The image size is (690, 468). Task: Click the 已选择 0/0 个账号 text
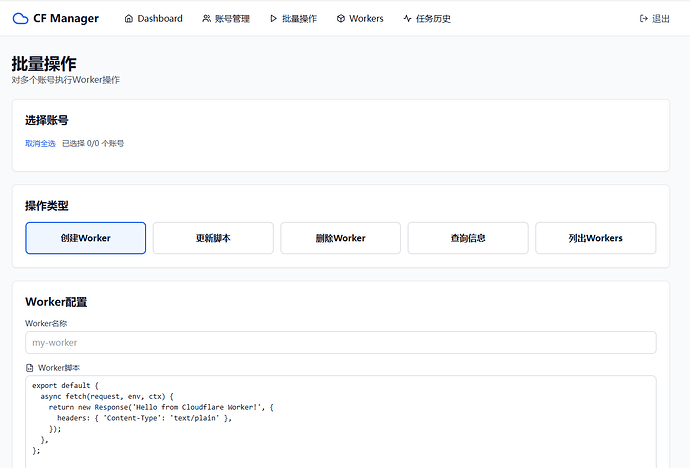pyautogui.click(x=93, y=143)
